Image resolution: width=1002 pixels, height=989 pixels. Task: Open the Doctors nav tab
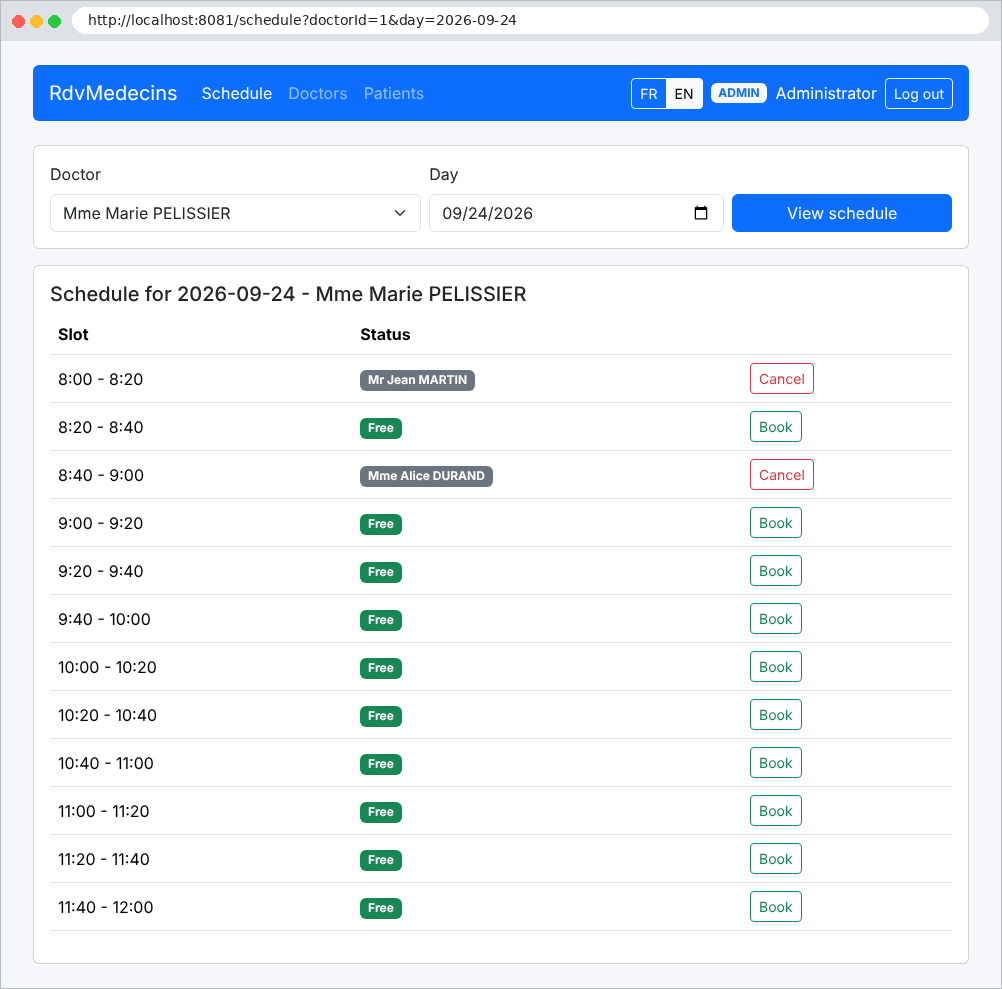[318, 93]
